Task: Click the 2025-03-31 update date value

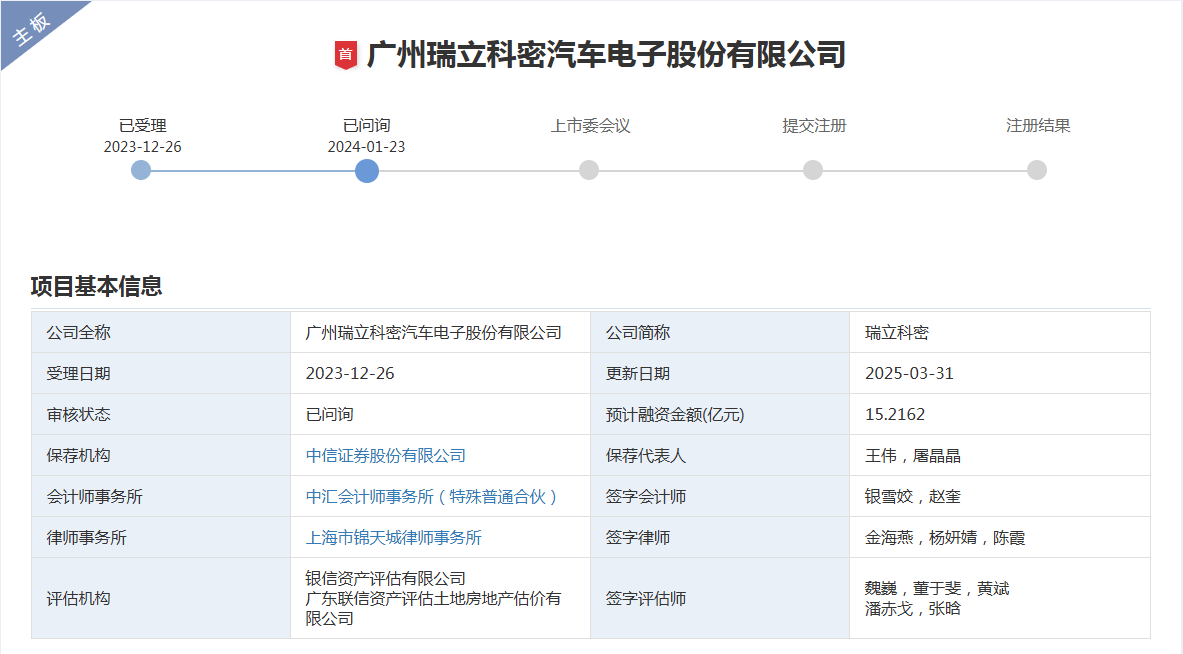Action: coord(909,374)
